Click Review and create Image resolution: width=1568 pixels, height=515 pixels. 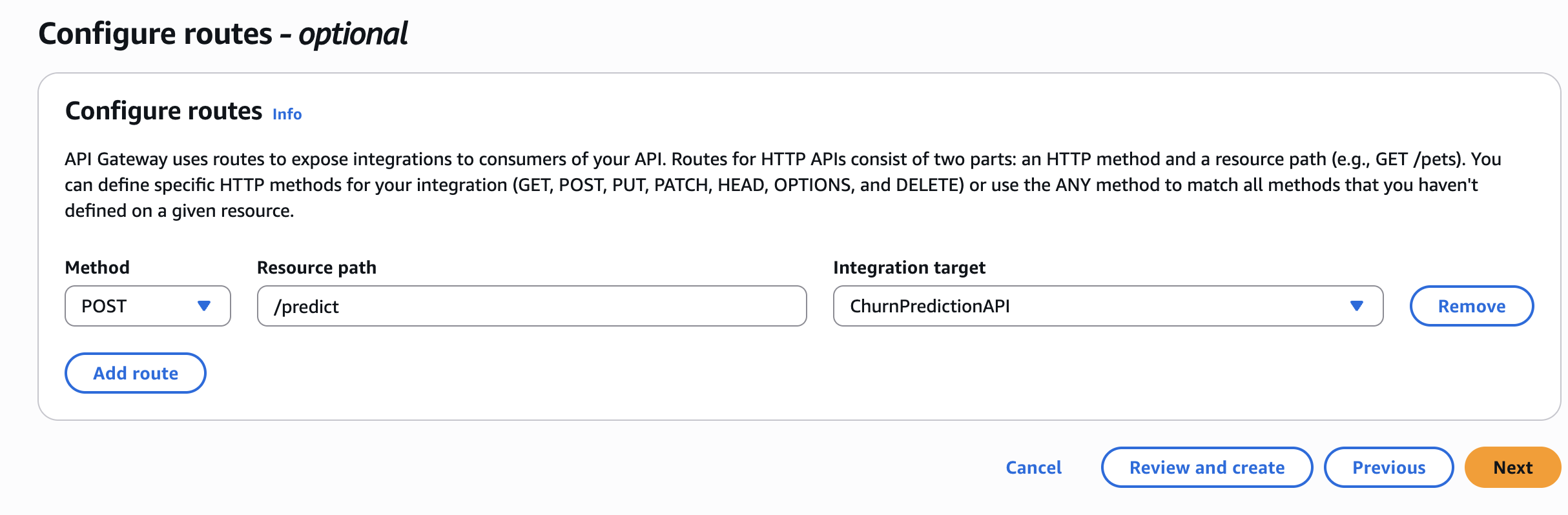point(1206,467)
